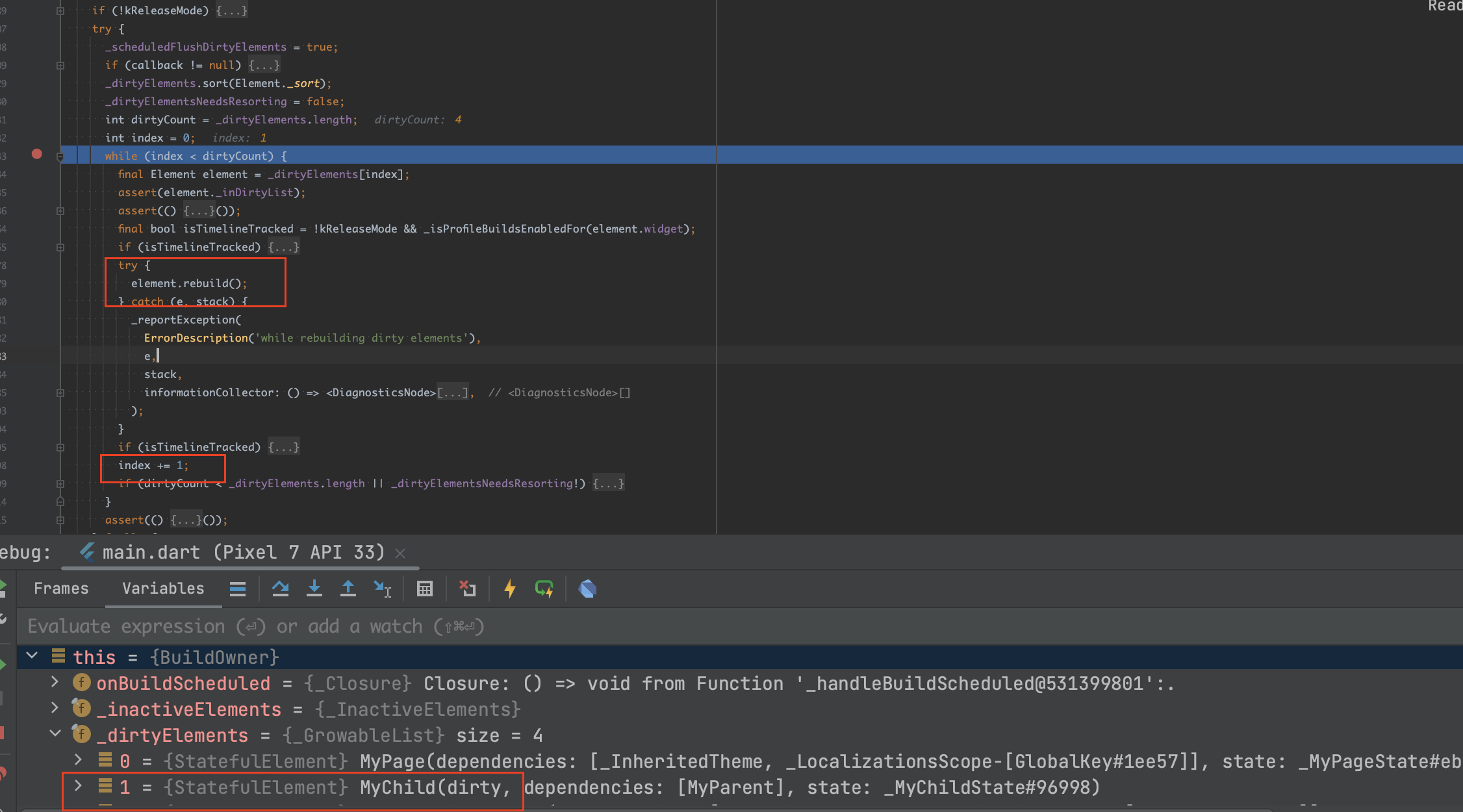The image size is (1463, 812).
Task: Click the Run to Cursor icon
Action: click(383, 589)
